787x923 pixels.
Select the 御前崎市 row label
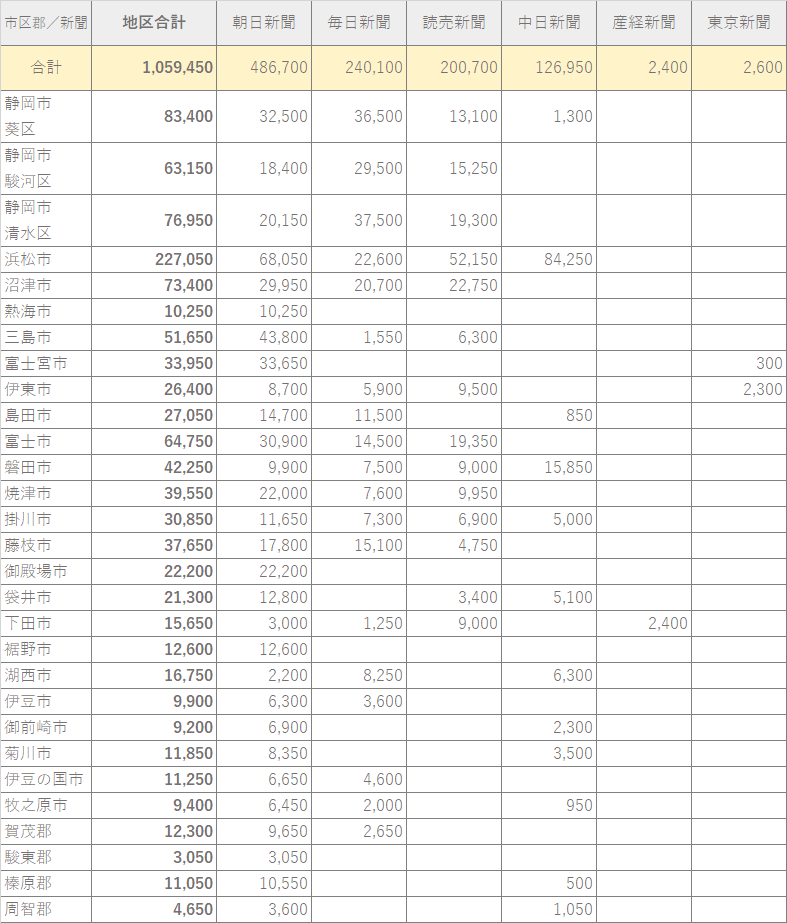tap(46, 728)
